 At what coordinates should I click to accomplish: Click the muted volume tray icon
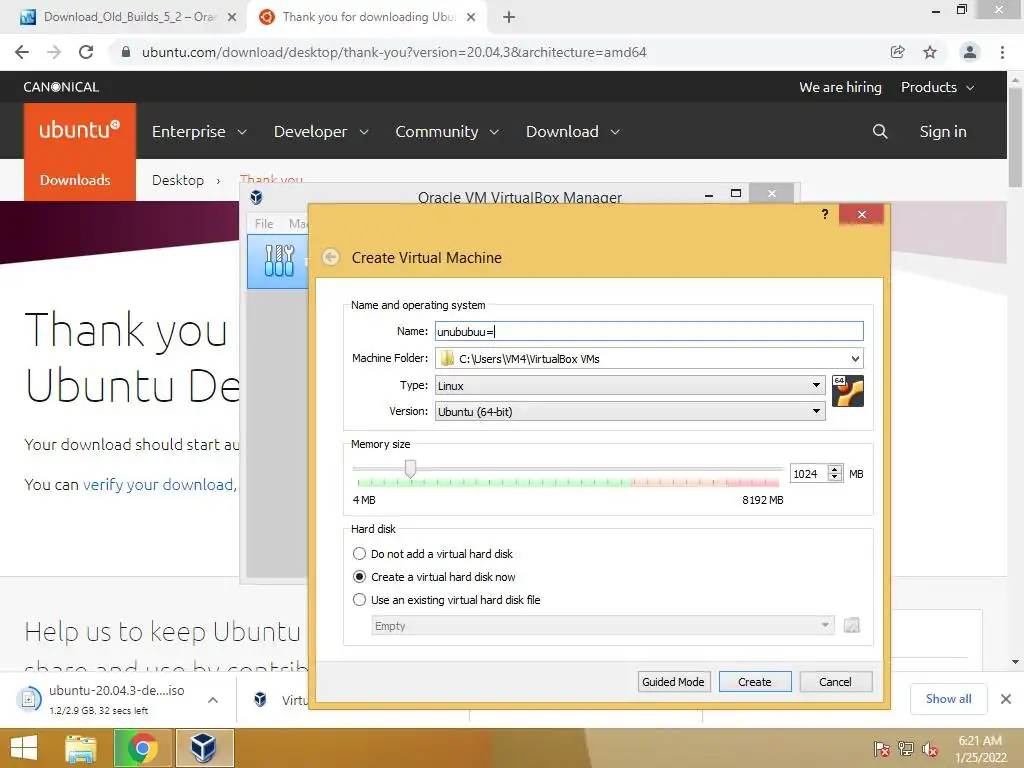929,749
